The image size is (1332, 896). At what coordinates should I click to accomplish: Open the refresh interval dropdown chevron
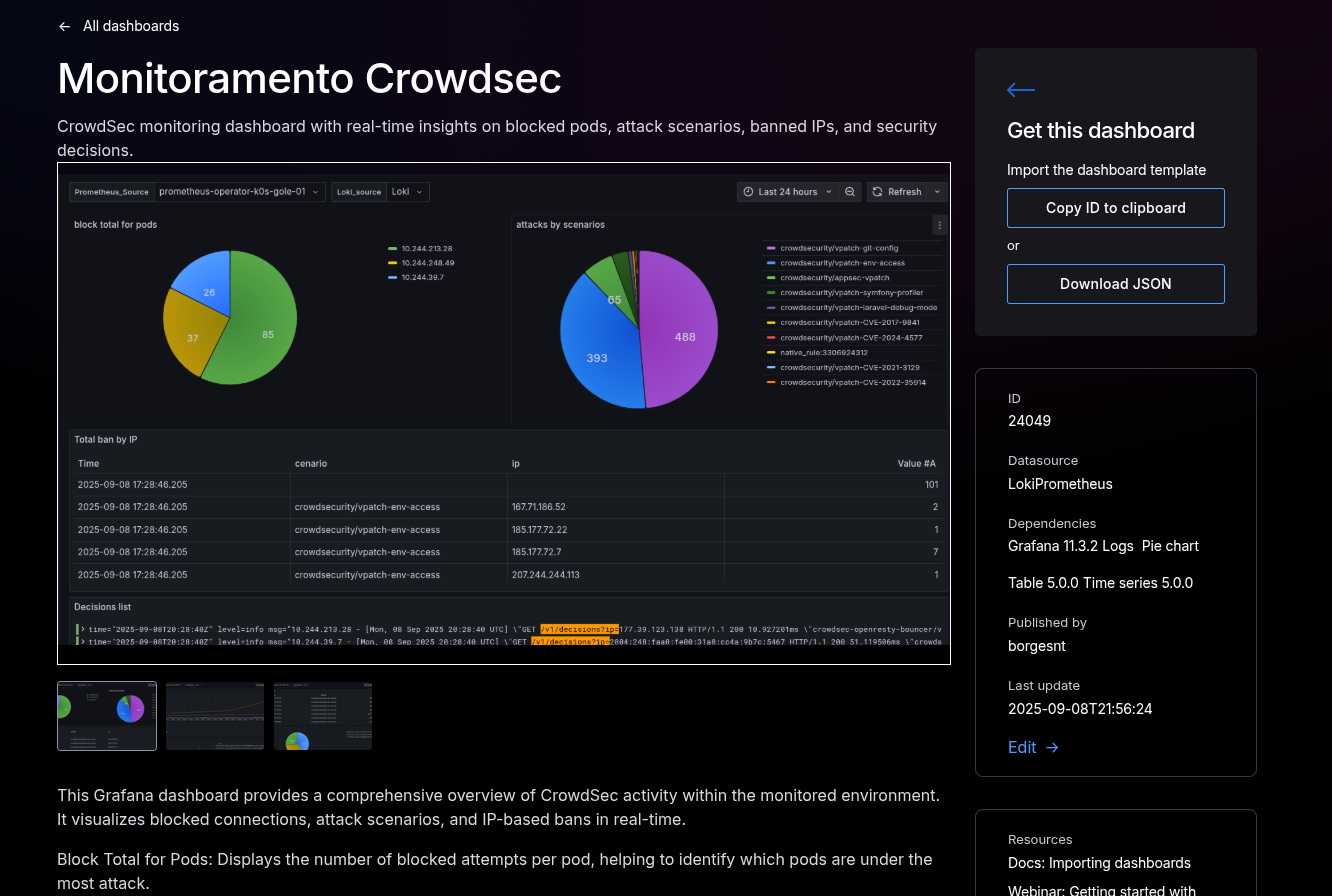point(938,191)
